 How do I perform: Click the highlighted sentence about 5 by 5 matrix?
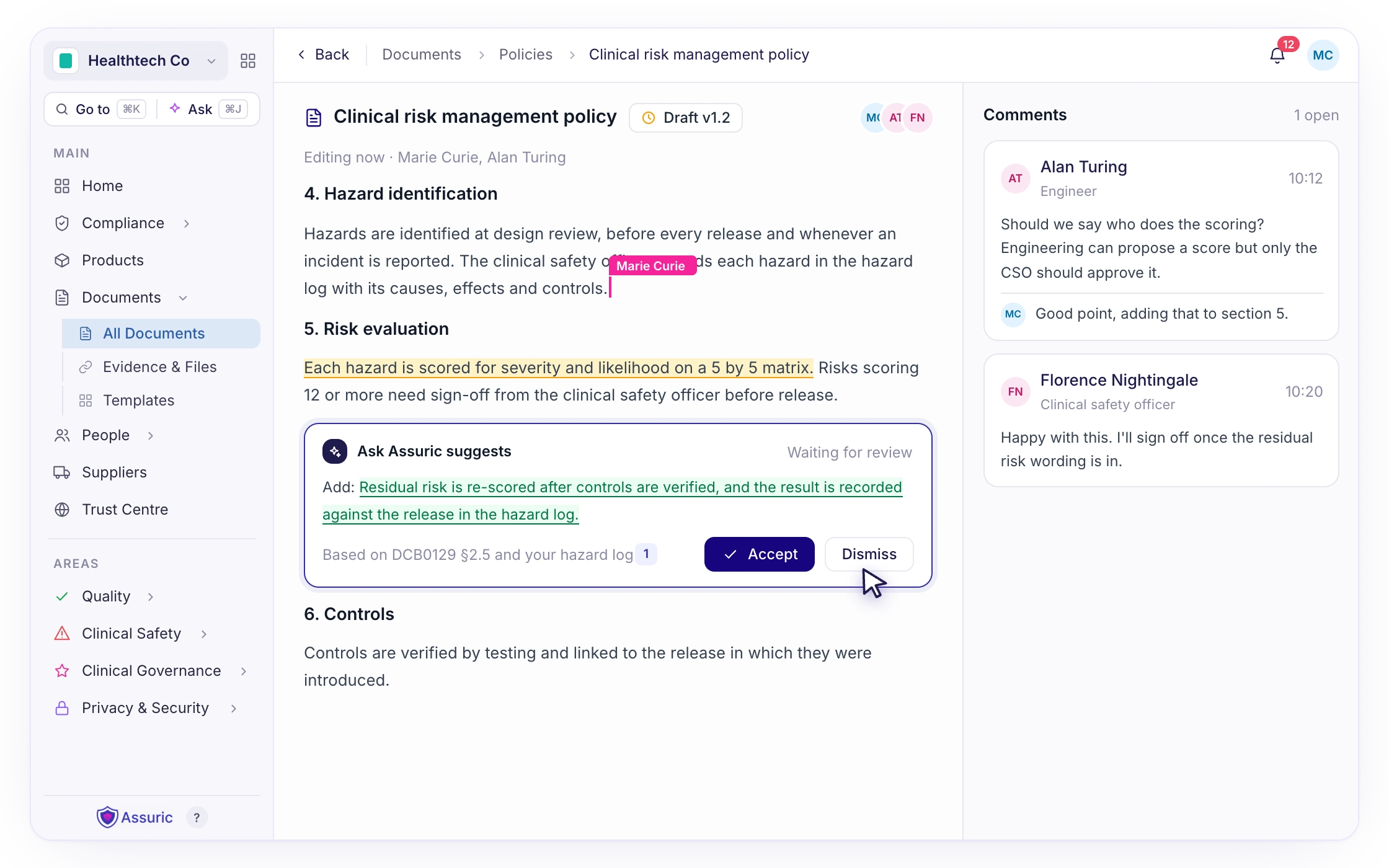(x=558, y=368)
